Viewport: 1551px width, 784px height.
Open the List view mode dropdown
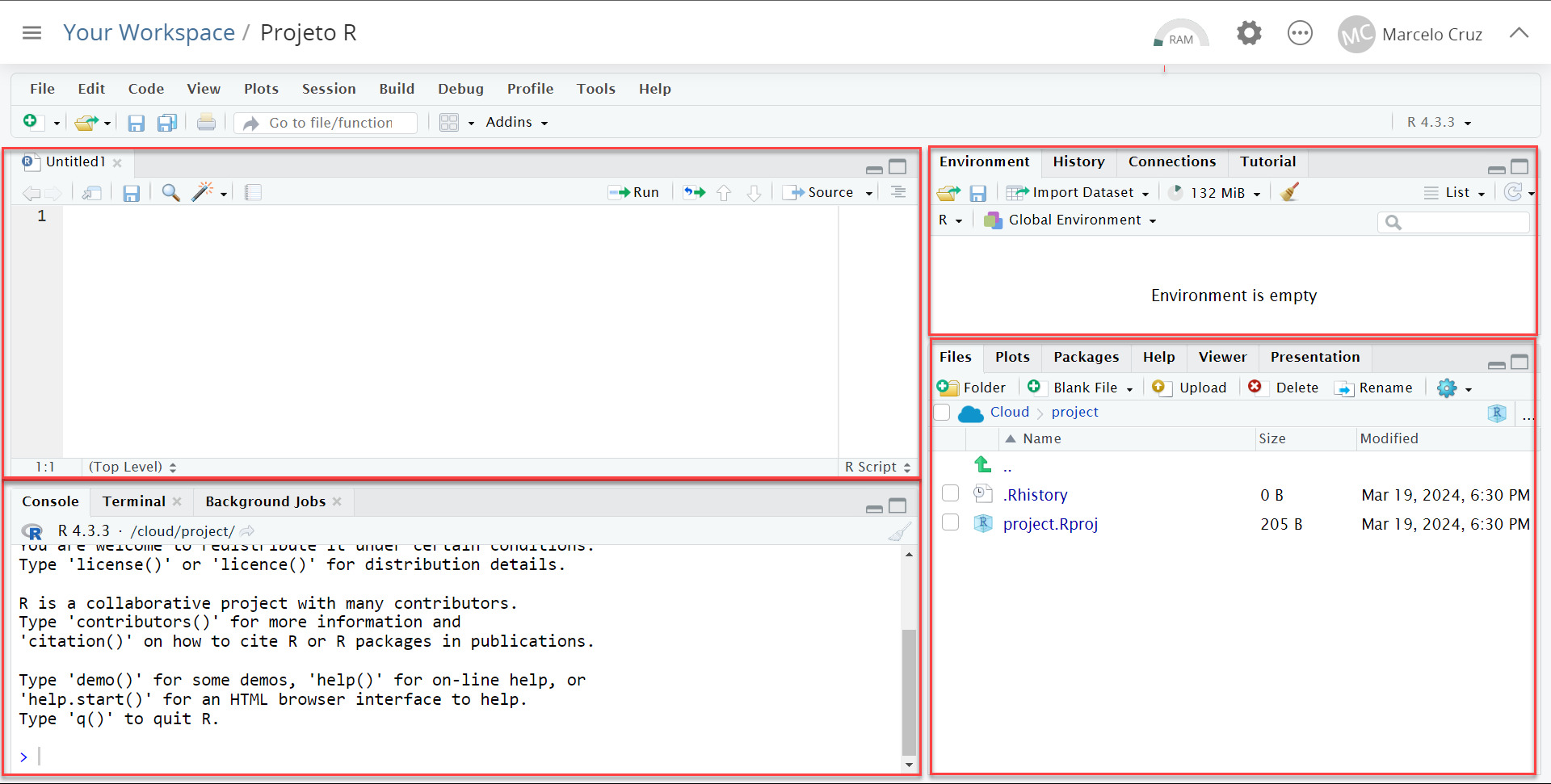1455,193
